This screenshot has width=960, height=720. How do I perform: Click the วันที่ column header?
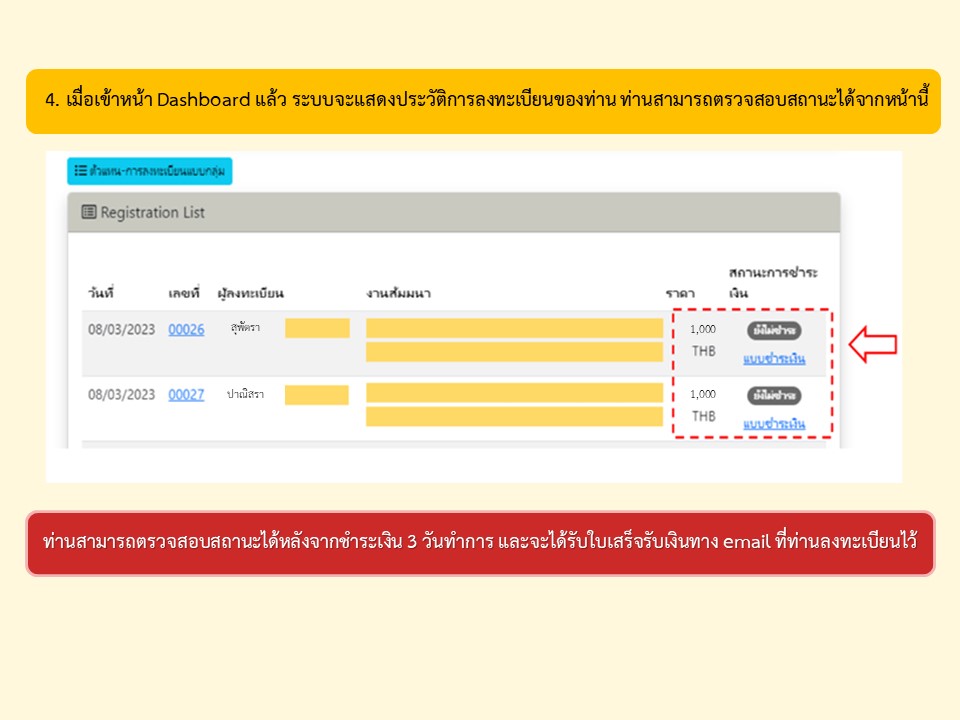[100, 293]
